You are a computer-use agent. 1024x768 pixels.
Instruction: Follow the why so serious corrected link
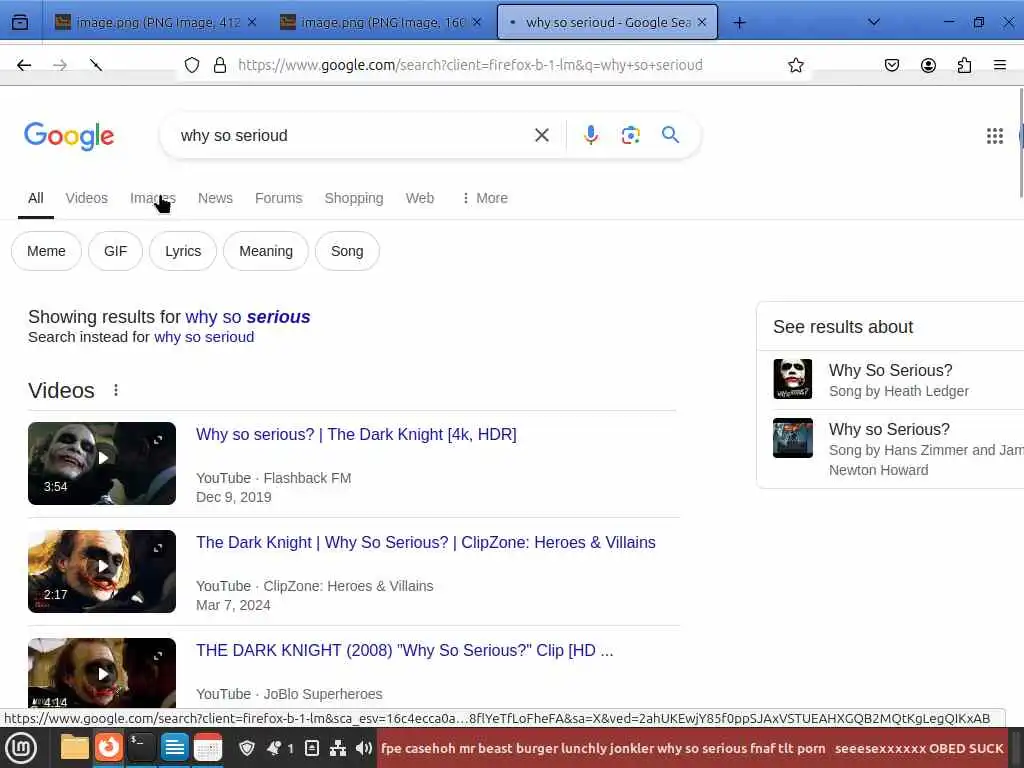tap(248, 317)
